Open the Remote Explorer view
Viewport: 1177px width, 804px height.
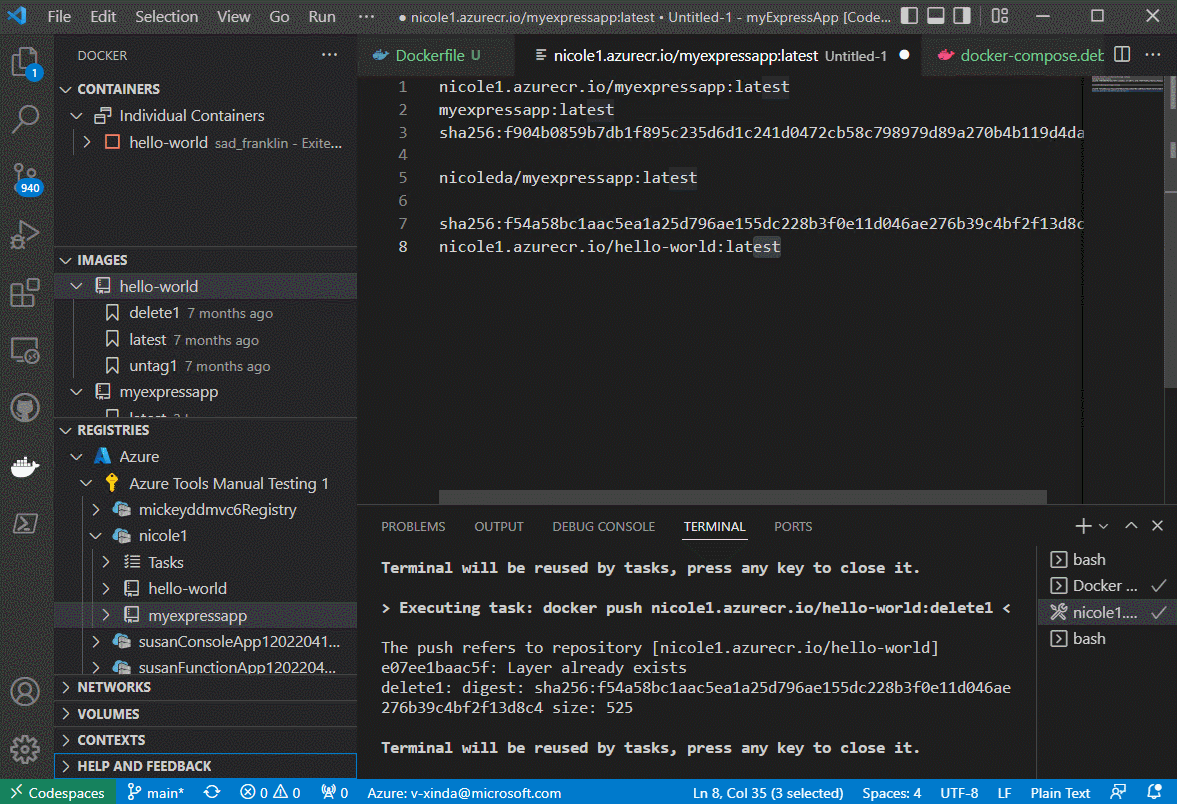[25, 351]
